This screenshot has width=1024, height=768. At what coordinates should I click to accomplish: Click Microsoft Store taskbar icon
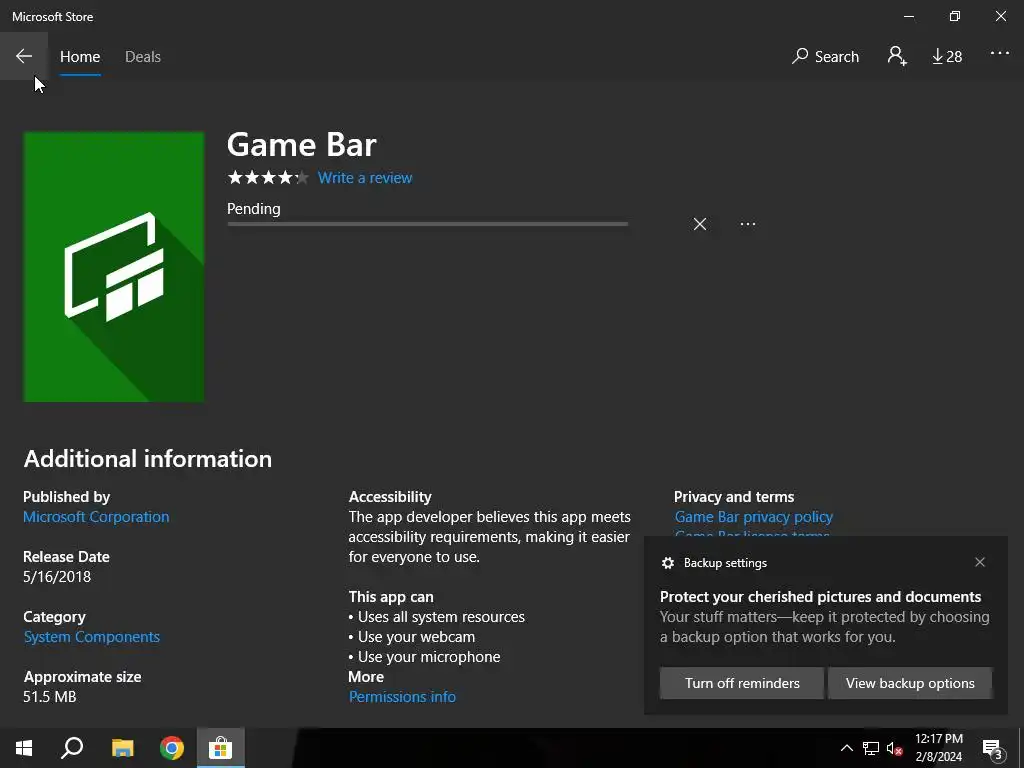[221, 748]
